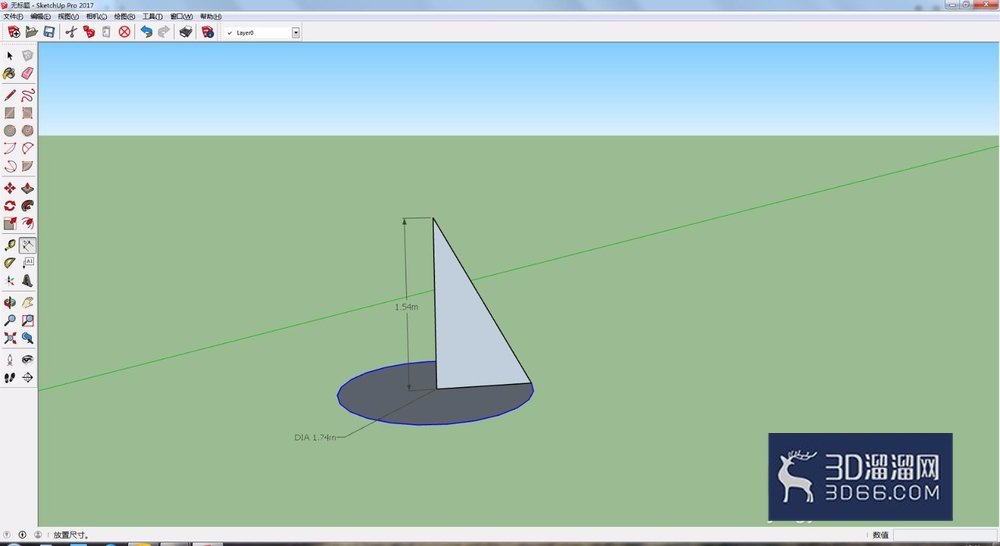This screenshot has height=546, width=1000.
Task: Click the 1.54m dimension label
Action: (x=406, y=307)
